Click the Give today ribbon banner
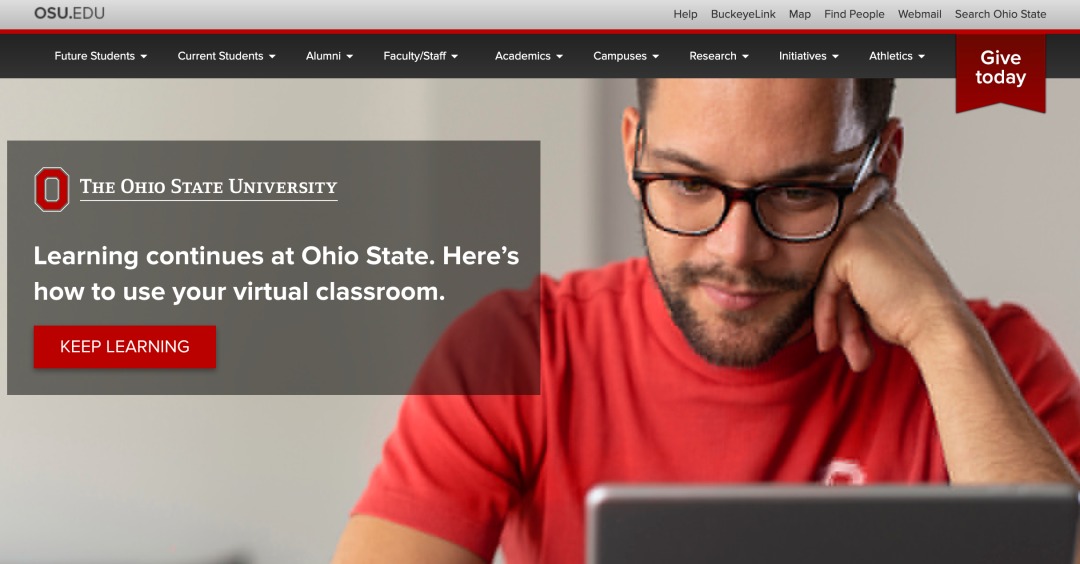1080x564 pixels. click(1000, 73)
